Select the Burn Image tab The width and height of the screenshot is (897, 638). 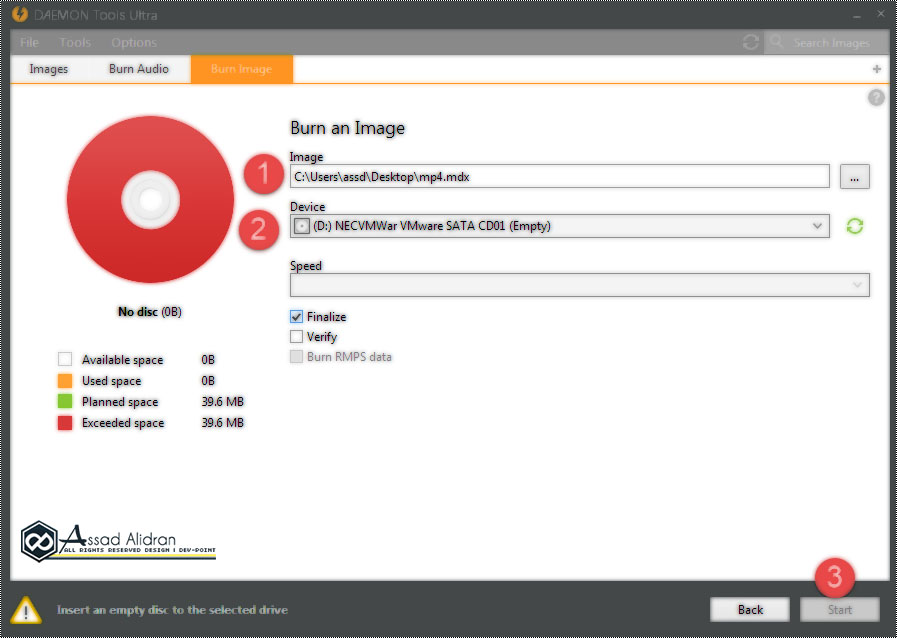(x=241, y=69)
